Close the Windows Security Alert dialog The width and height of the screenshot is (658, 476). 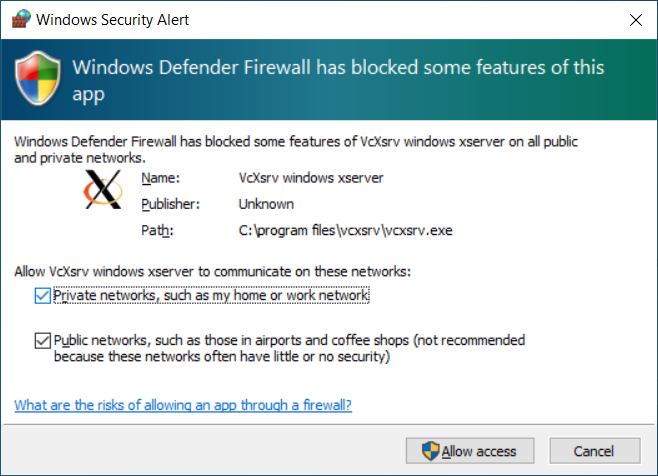coord(636,19)
